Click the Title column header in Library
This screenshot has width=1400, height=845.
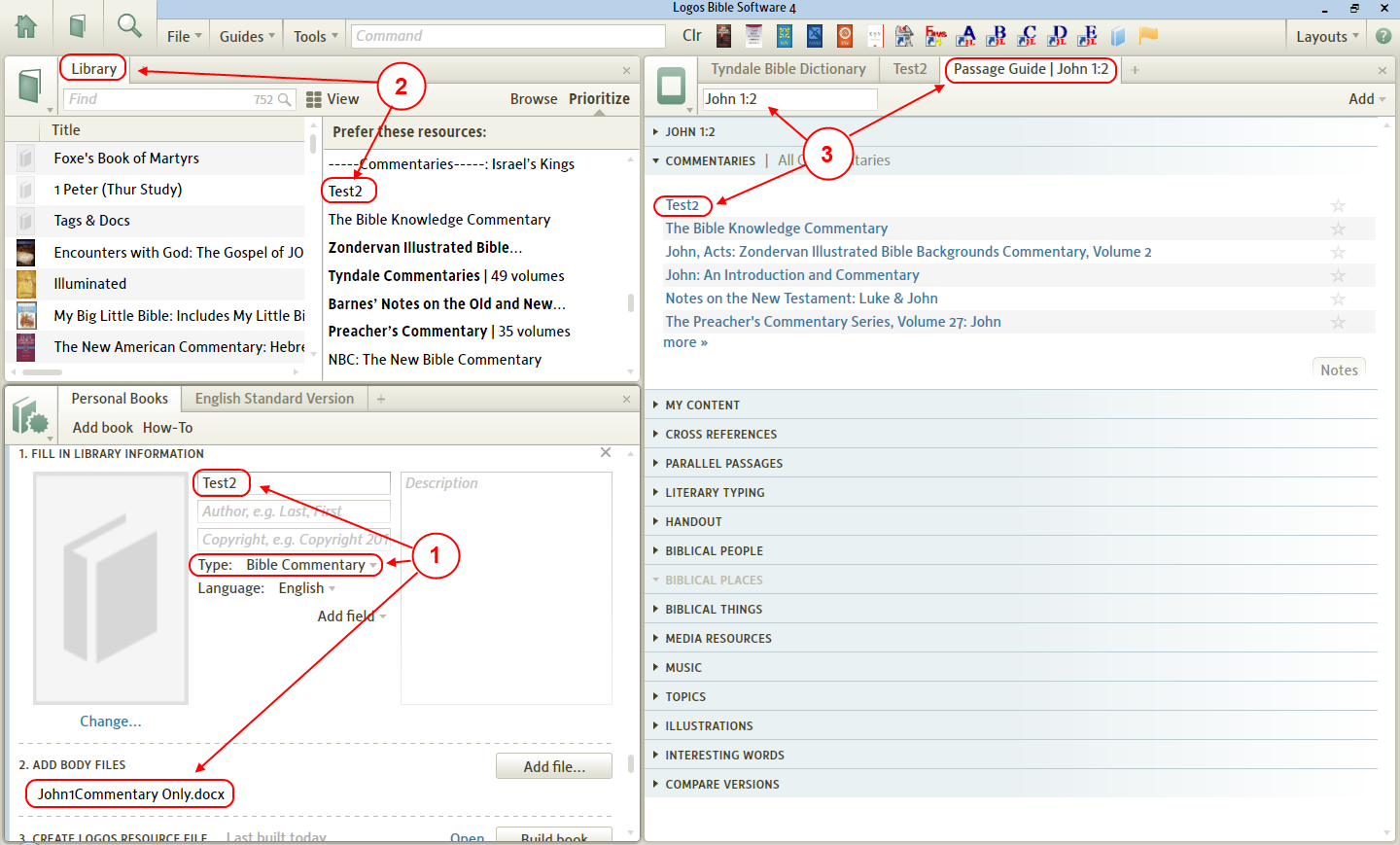(66, 130)
